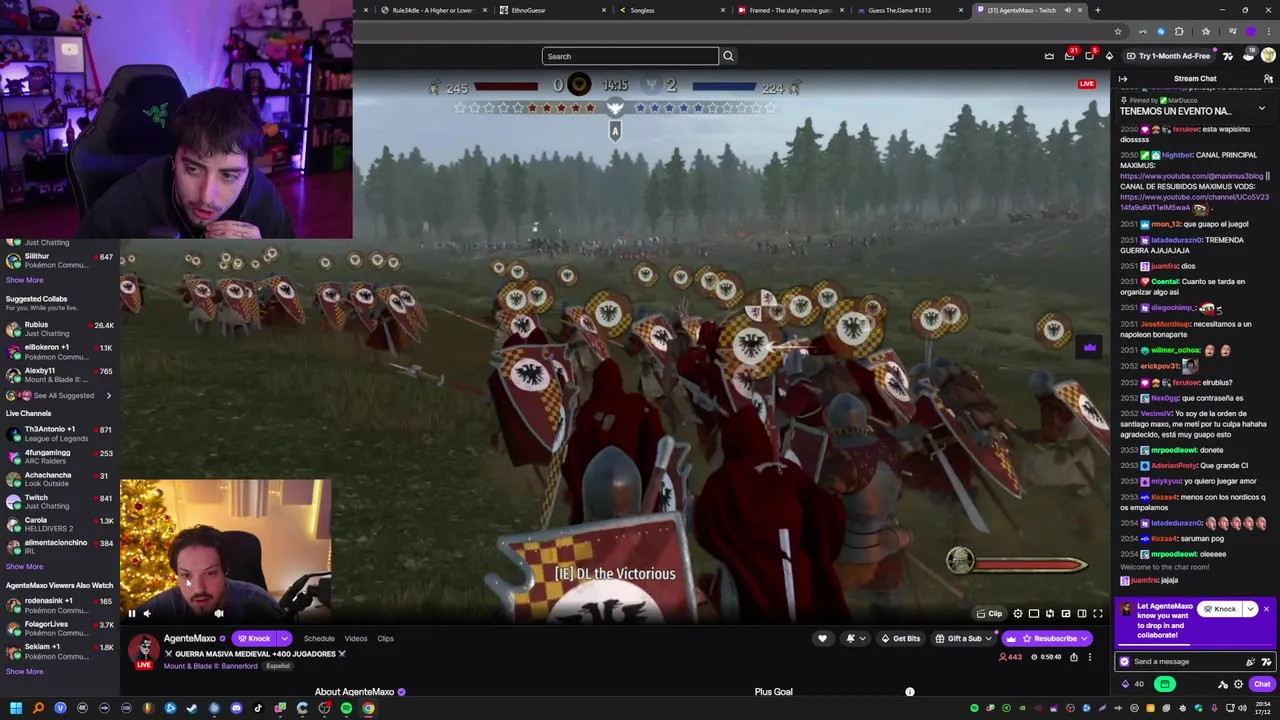
Task: Click Knock button in chat popup
Action: (1220, 609)
